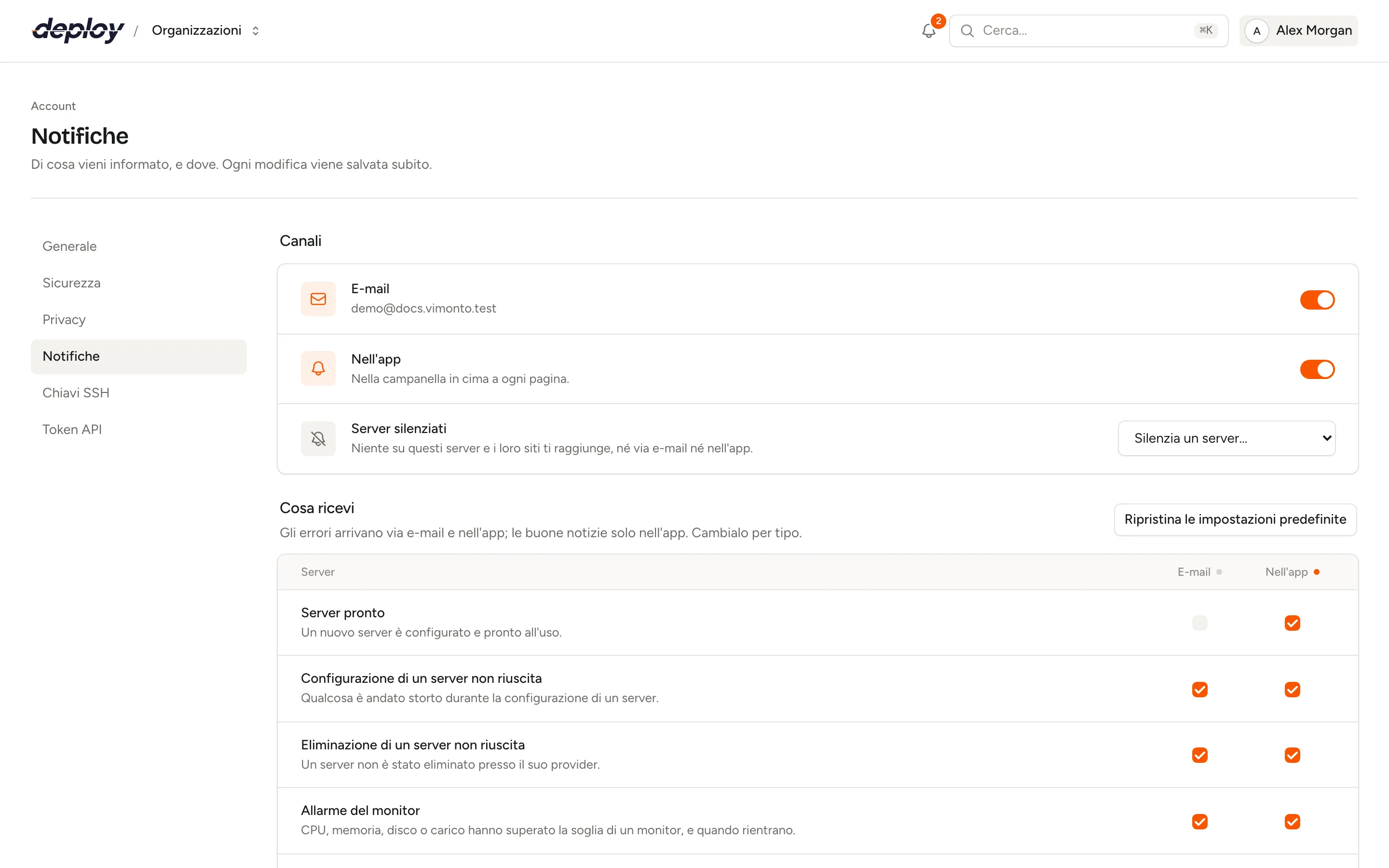Click the Allarme del monitor title
Image resolution: width=1389 pixels, height=868 pixels.
pos(360,811)
